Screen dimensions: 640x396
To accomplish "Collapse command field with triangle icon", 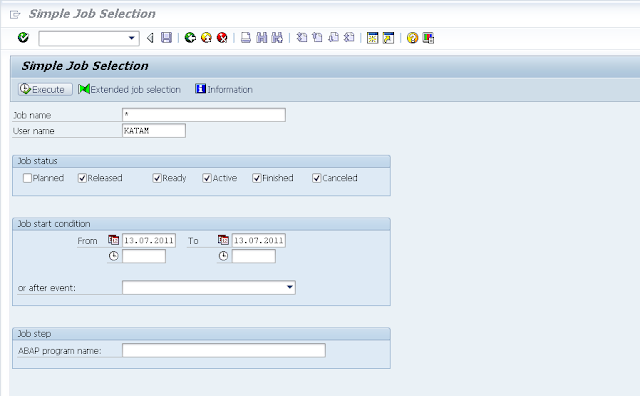I will click(x=150, y=38).
